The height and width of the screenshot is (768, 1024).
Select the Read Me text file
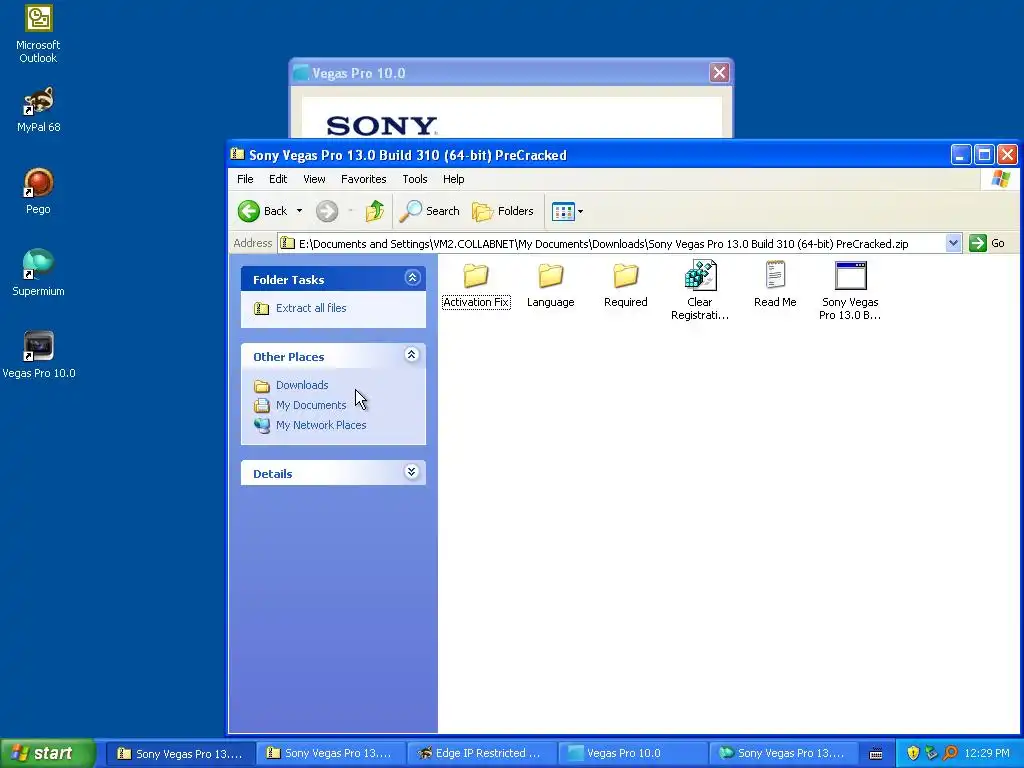(775, 285)
